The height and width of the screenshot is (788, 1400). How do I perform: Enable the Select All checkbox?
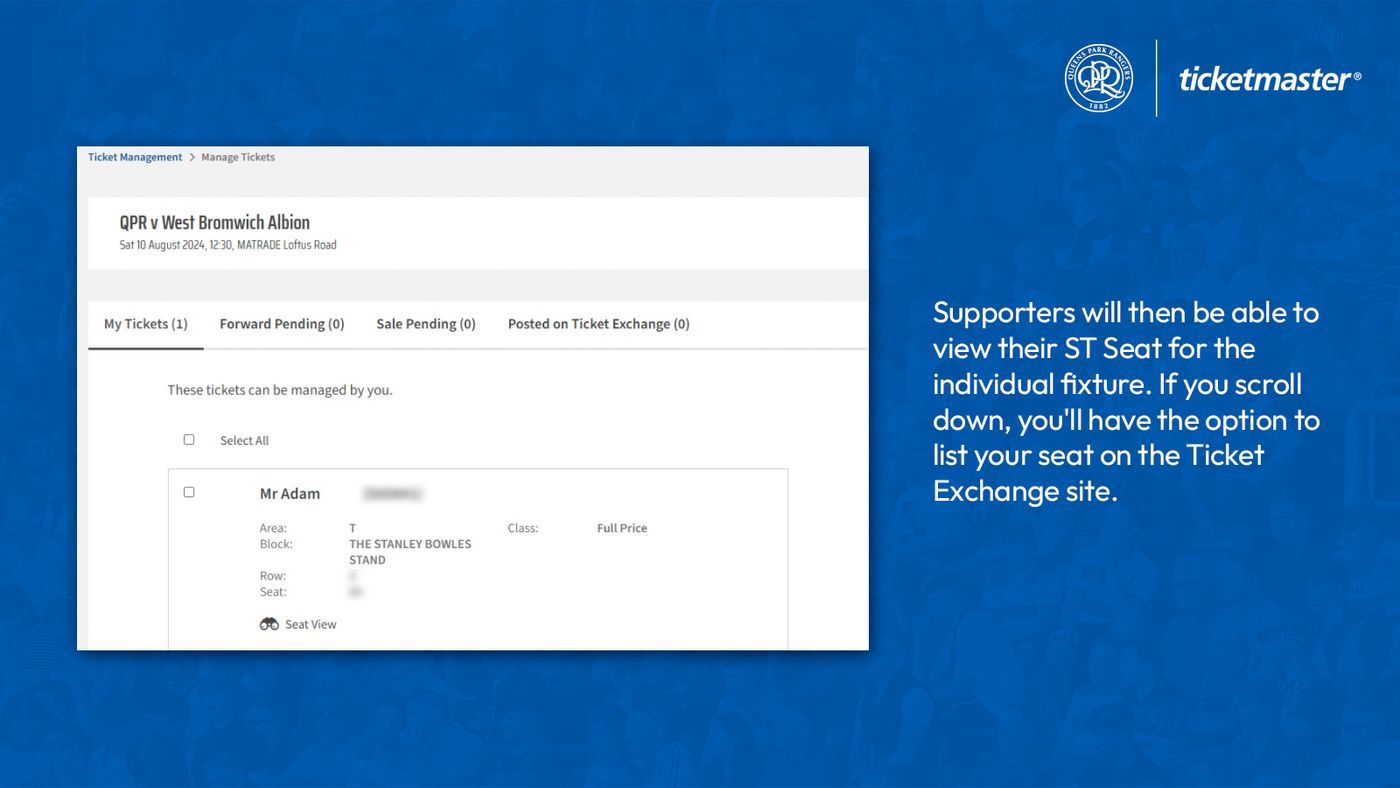(x=189, y=439)
